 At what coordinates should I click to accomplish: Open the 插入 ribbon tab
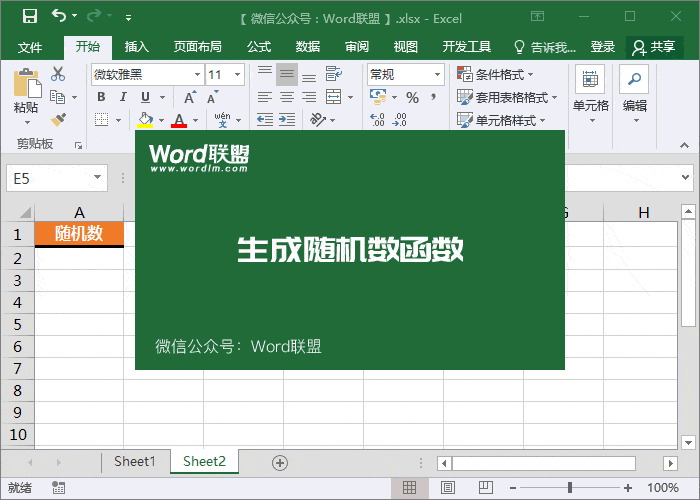137,47
